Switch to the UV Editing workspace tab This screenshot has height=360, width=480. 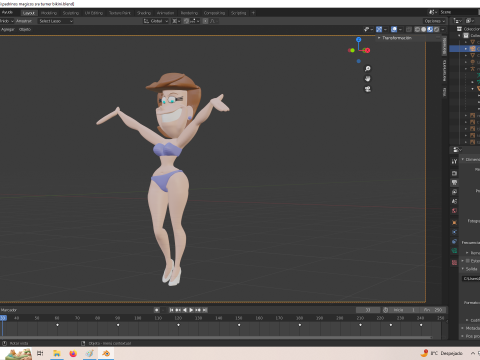point(94,13)
